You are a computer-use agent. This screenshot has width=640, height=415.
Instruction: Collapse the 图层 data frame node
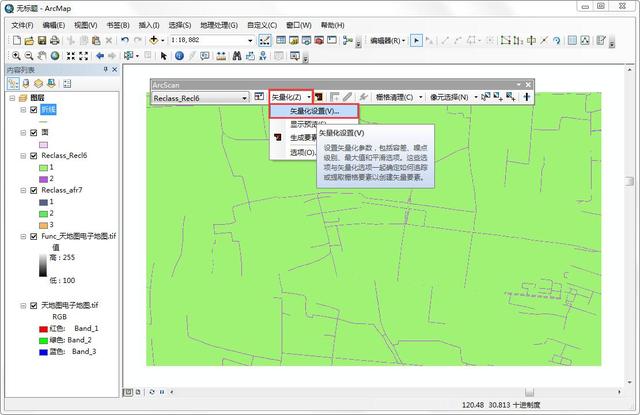point(12,98)
